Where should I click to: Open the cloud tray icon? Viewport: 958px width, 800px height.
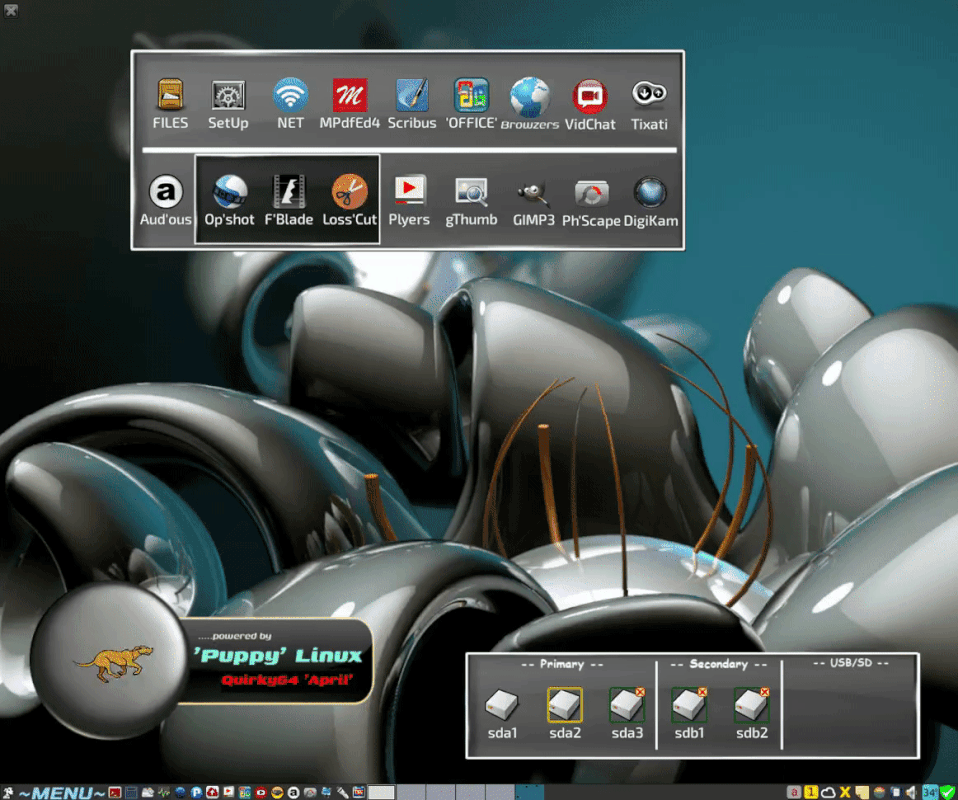point(828,793)
